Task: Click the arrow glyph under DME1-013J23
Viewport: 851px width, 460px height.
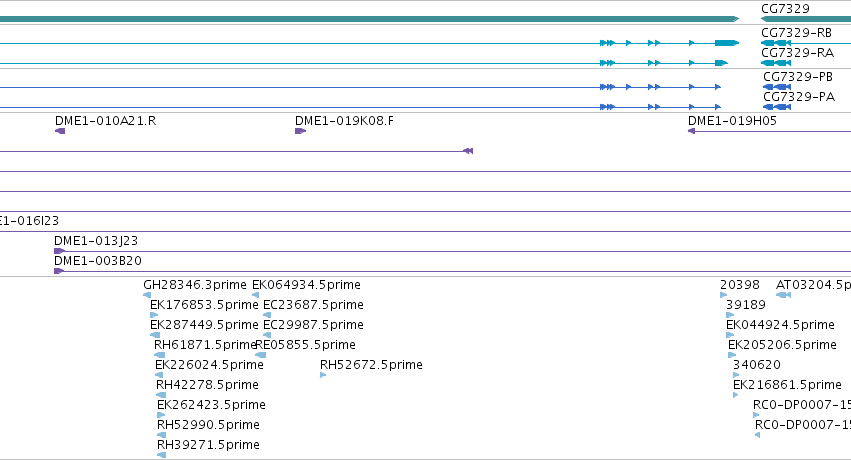Action: pos(59,251)
